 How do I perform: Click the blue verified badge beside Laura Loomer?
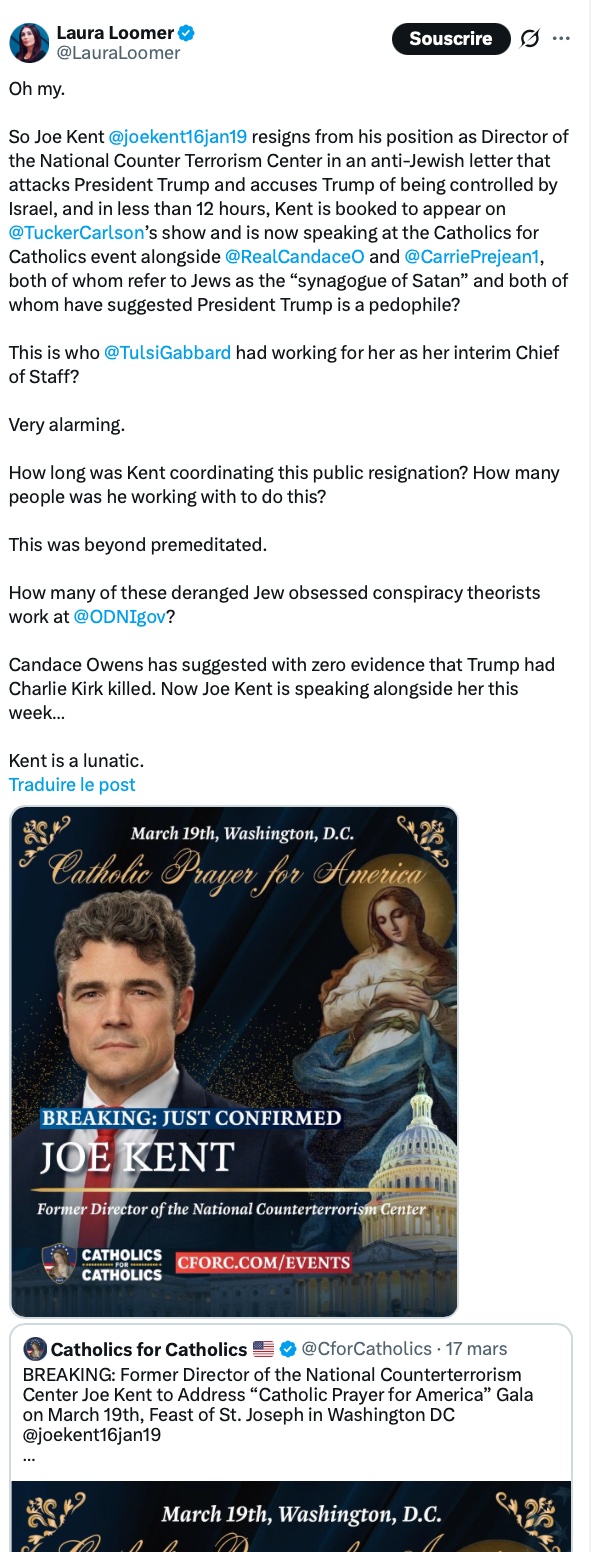186,33
